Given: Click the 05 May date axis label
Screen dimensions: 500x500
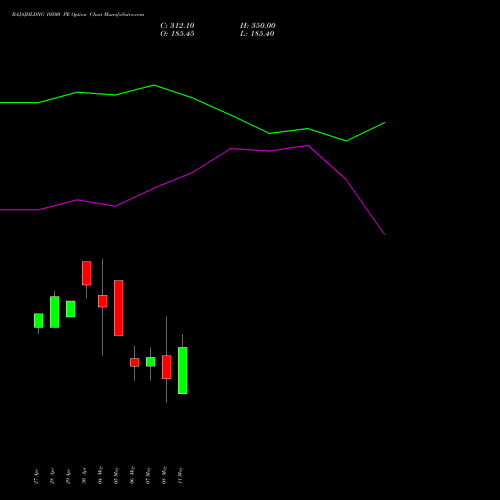Looking at the screenshot, I should 116,475.
